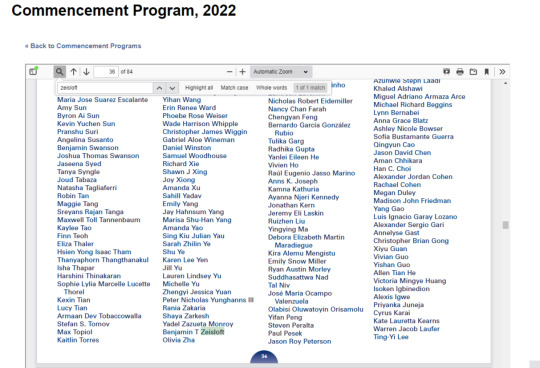The height and width of the screenshot is (368, 540).
Task: Toggle the PDF sidebar panel
Action: [33, 71]
